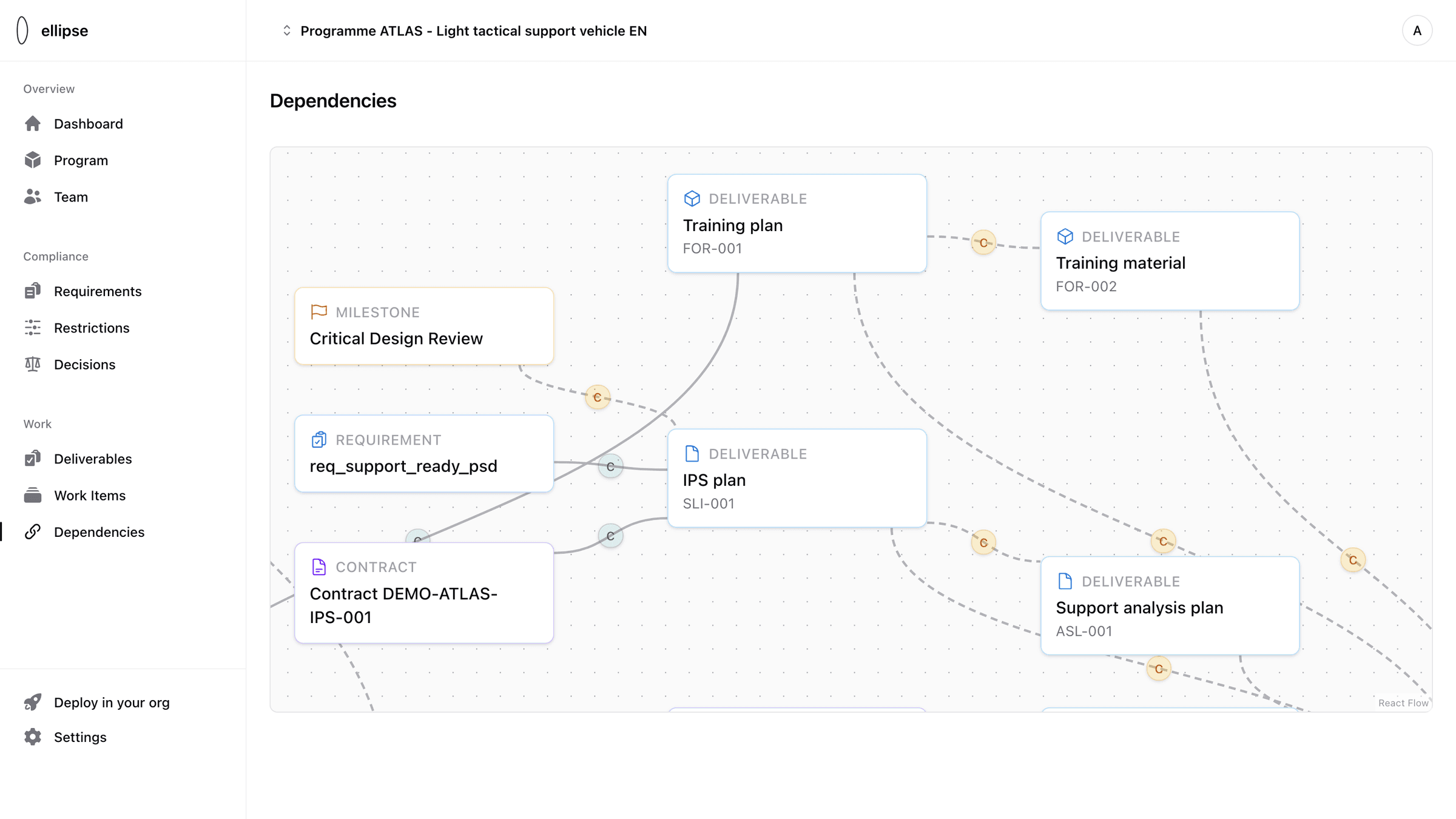Select the Training material FOR-002 node

click(x=1170, y=261)
